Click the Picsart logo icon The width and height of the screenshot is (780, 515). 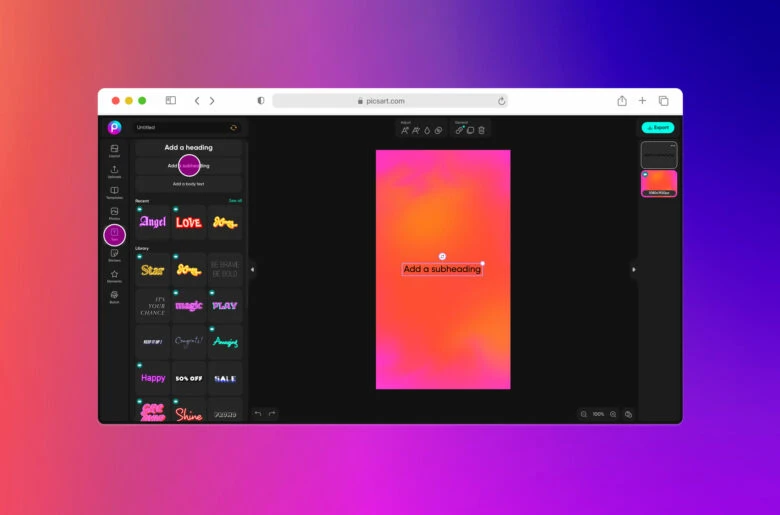(x=114, y=128)
